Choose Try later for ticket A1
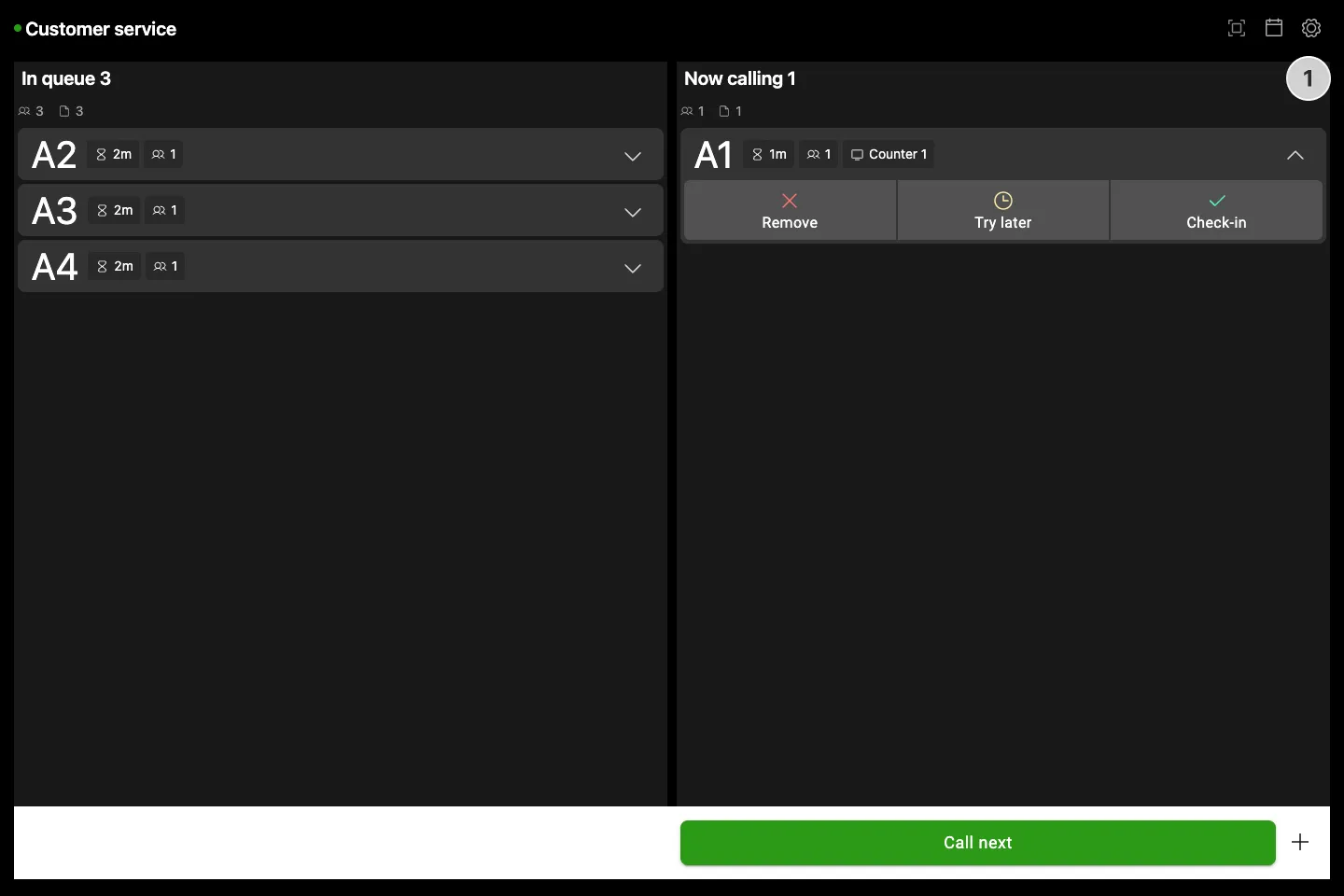This screenshot has height=896, width=1344. click(x=1003, y=211)
